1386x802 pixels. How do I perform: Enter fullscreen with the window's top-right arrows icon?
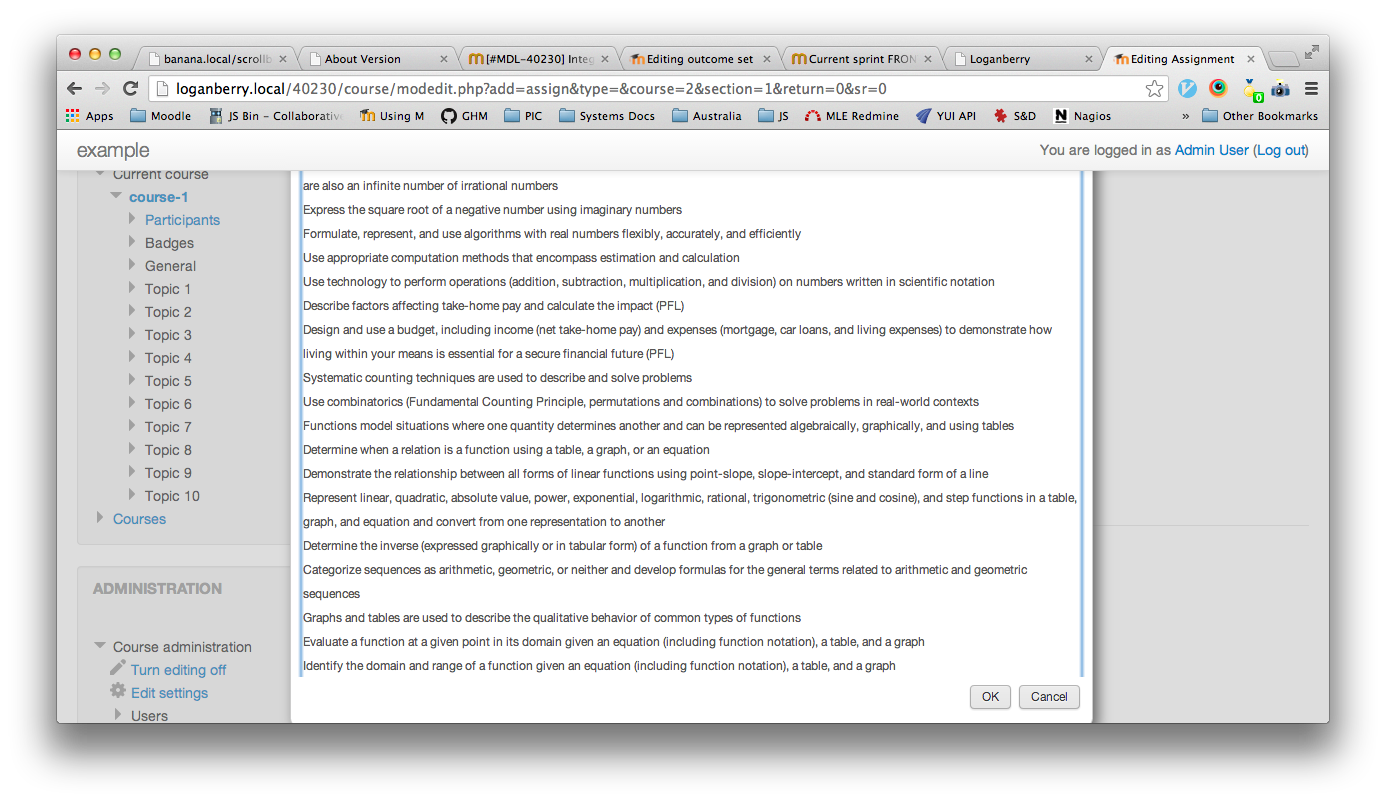coord(1311,52)
